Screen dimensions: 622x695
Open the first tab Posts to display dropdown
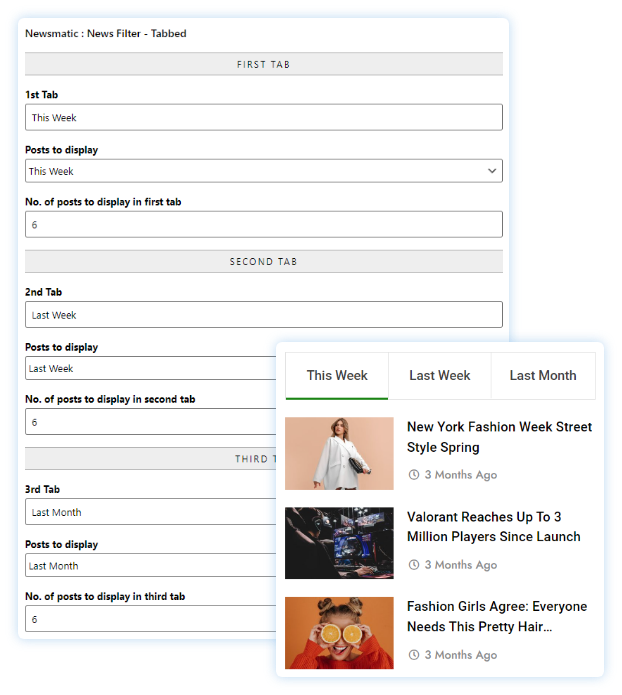[x=263, y=171]
